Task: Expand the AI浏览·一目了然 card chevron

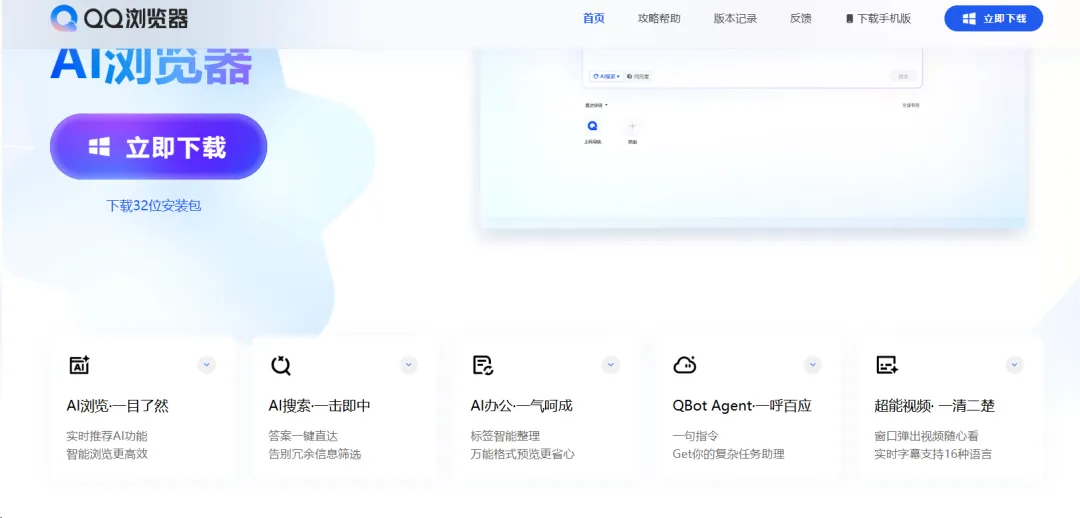Action: [207, 365]
